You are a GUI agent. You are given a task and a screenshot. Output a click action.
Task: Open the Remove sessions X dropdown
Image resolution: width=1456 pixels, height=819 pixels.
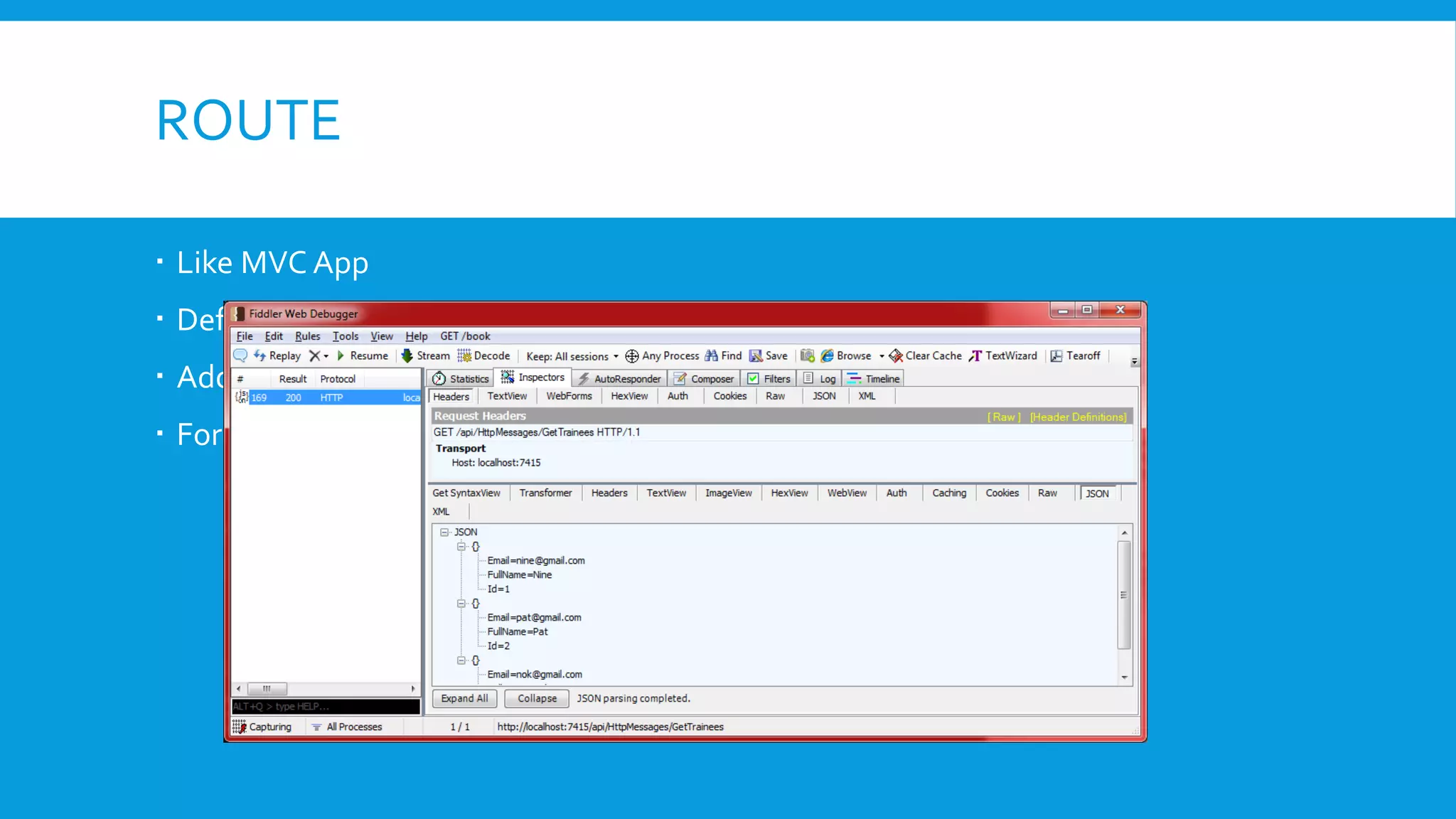point(318,355)
